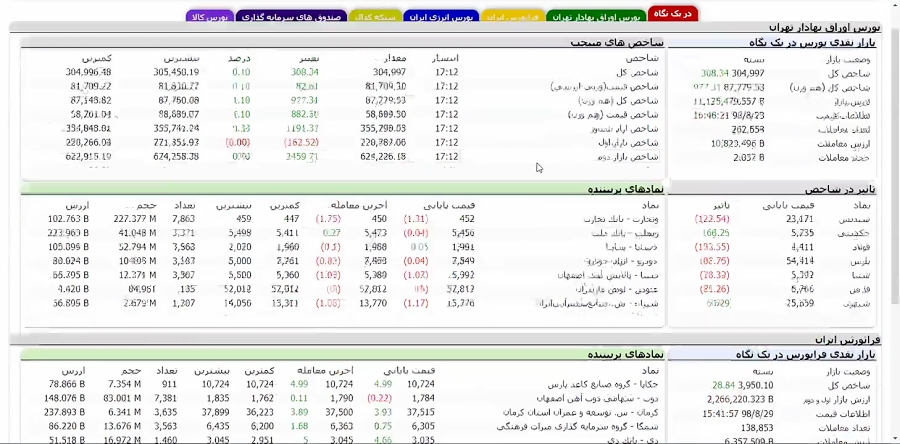Viewport: 900px width, 444px height.
Task: Click the قیمت پایانی header in the Farabourse table
Action: (410, 371)
